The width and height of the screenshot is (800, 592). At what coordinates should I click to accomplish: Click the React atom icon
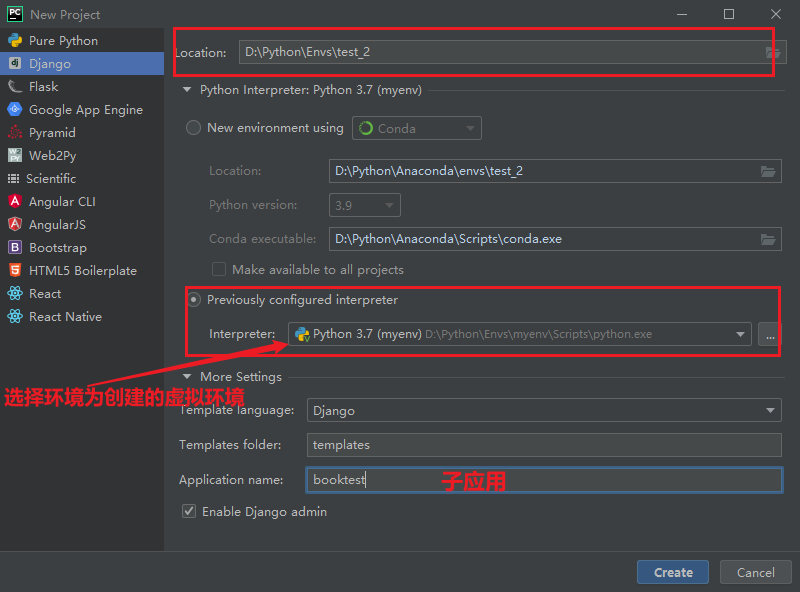(15, 293)
